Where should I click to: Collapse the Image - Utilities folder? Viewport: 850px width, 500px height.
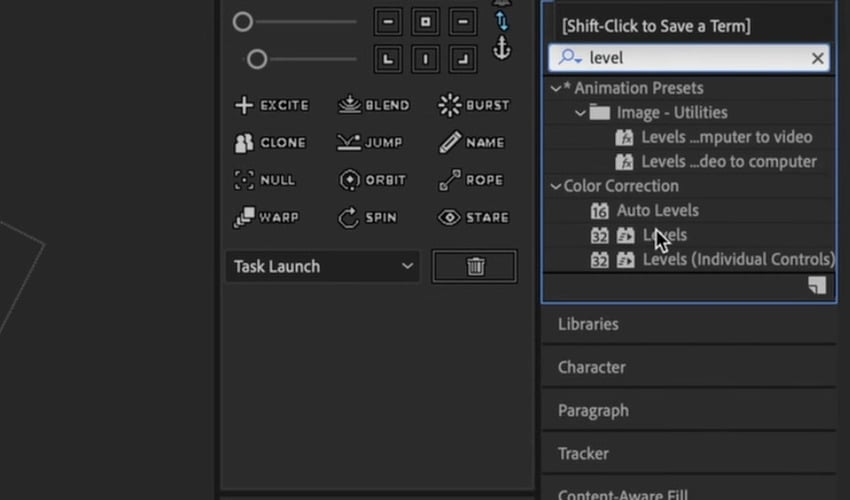580,113
